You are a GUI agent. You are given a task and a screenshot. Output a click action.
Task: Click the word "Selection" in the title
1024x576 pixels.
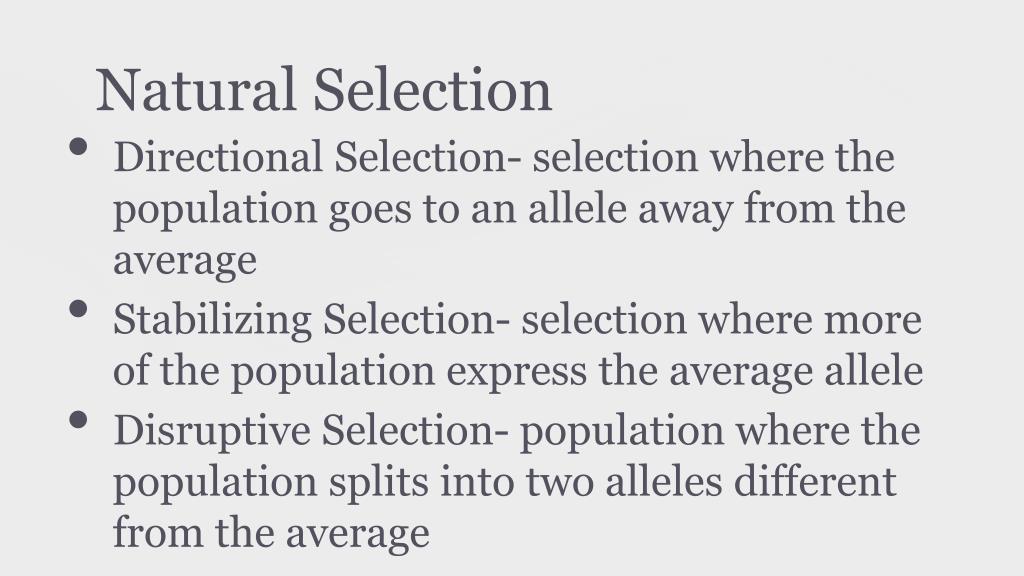(x=432, y=89)
